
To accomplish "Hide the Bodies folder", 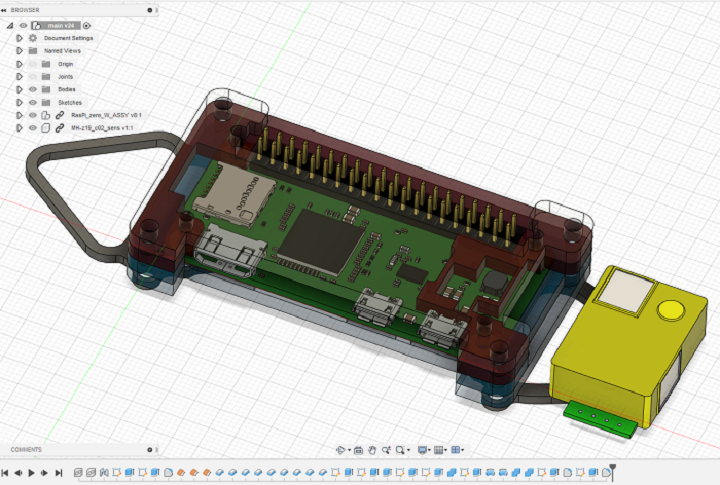I will tap(33, 89).
